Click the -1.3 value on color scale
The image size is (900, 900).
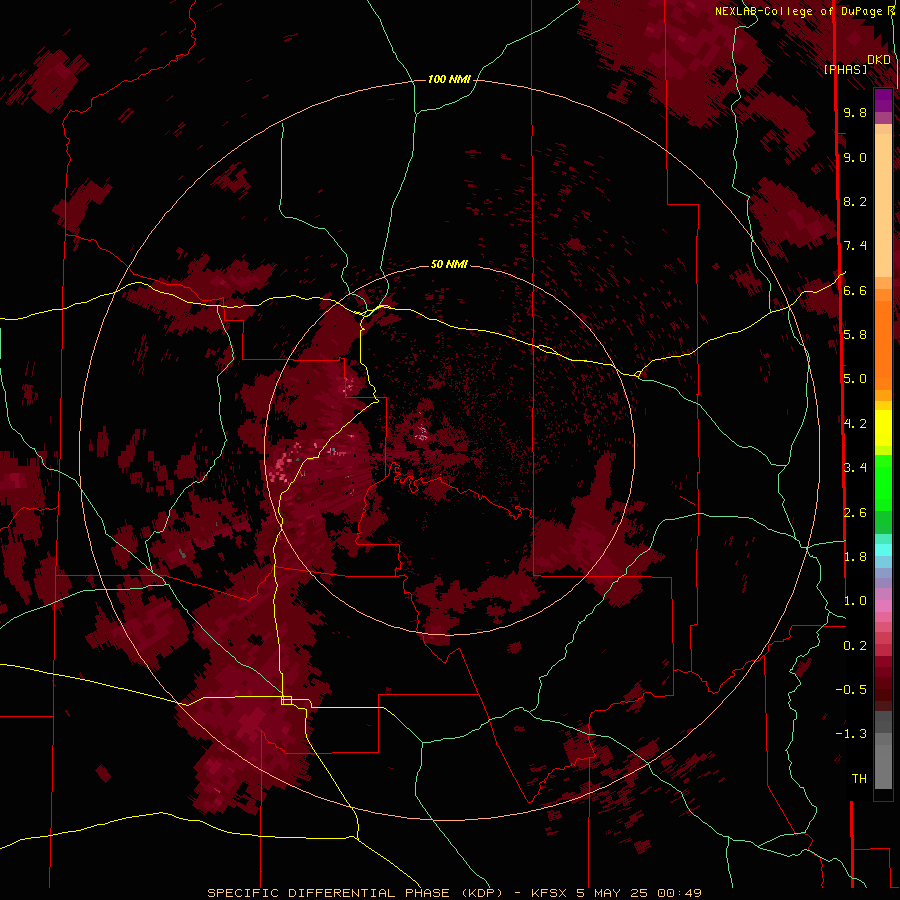click(851, 734)
